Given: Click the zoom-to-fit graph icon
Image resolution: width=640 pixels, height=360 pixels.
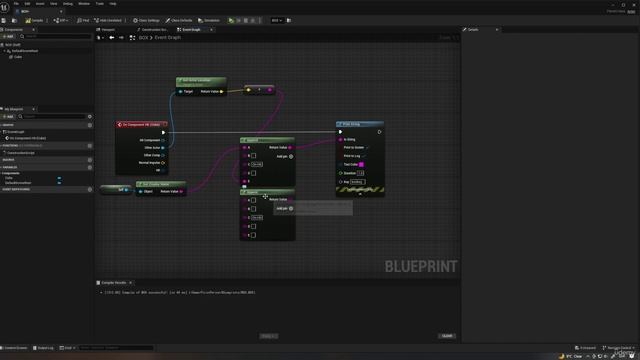Looking at the screenshot, I should (x=132, y=38).
